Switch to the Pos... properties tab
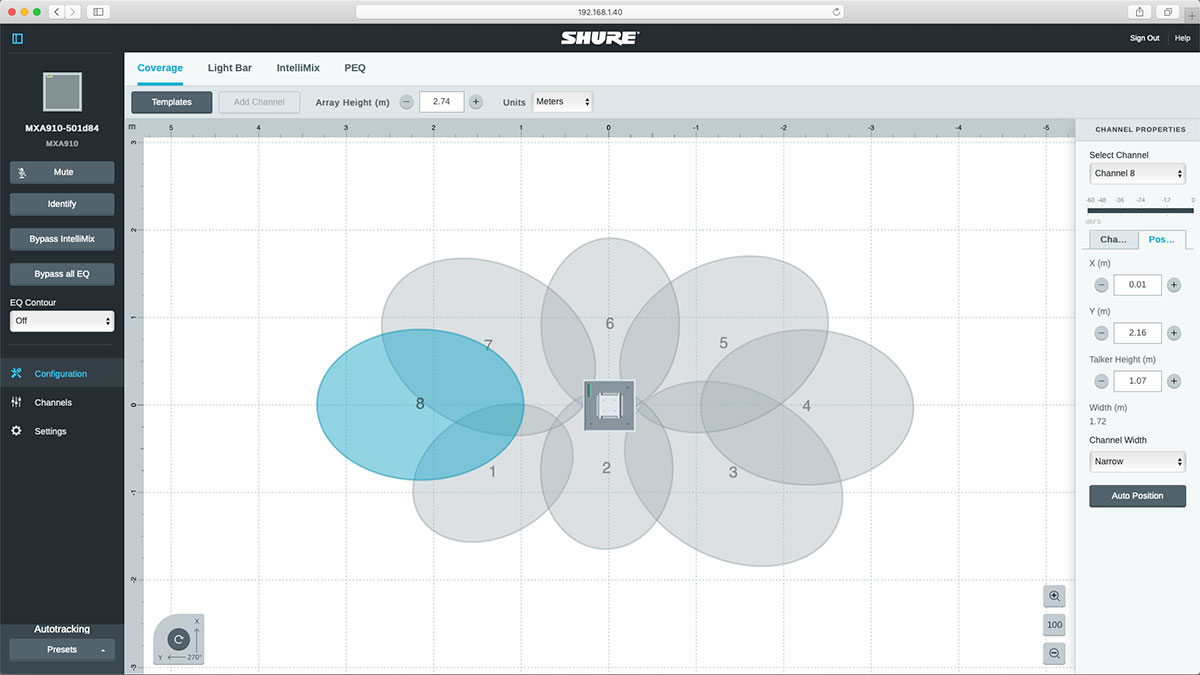 tap(1162, 240)
